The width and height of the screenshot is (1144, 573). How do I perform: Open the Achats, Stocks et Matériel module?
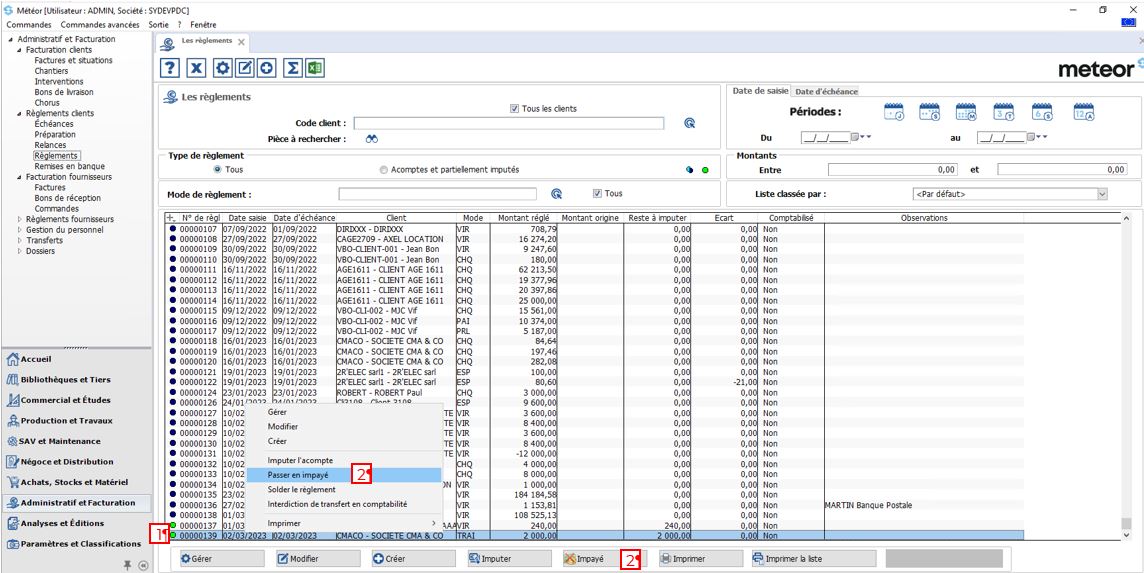pos(76,482)
